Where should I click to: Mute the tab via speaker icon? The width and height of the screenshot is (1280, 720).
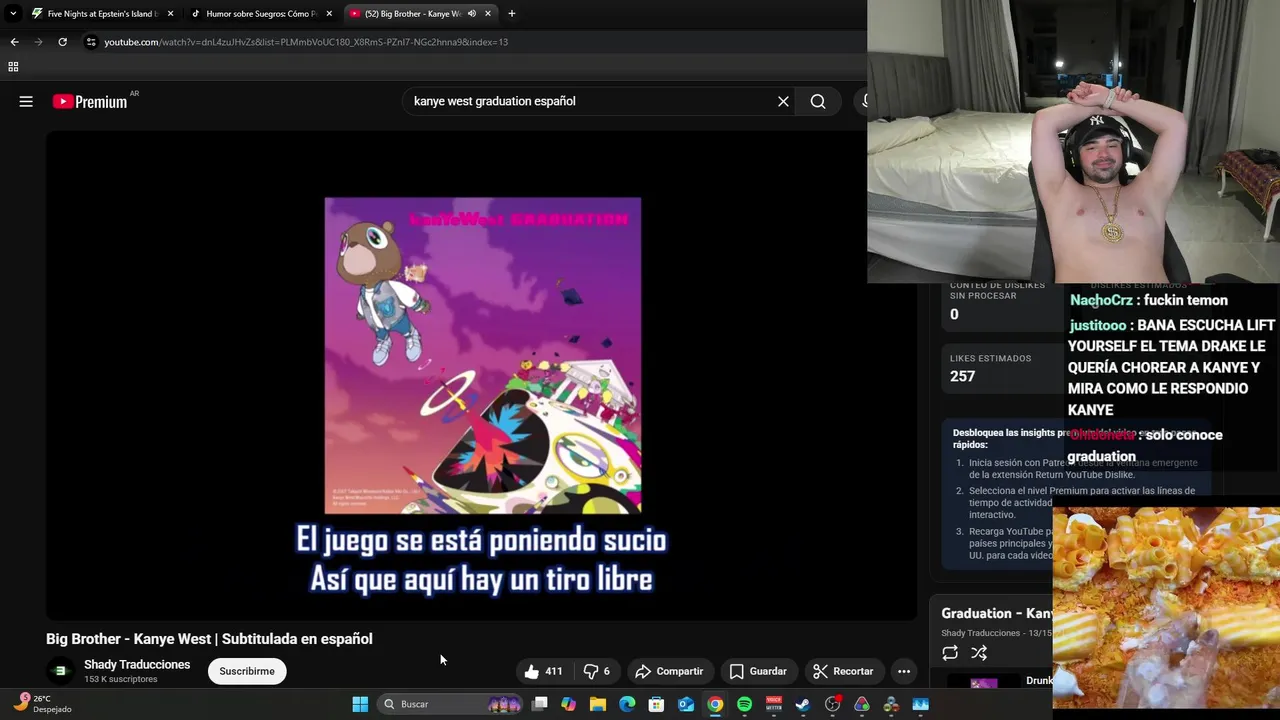[472, 14]
